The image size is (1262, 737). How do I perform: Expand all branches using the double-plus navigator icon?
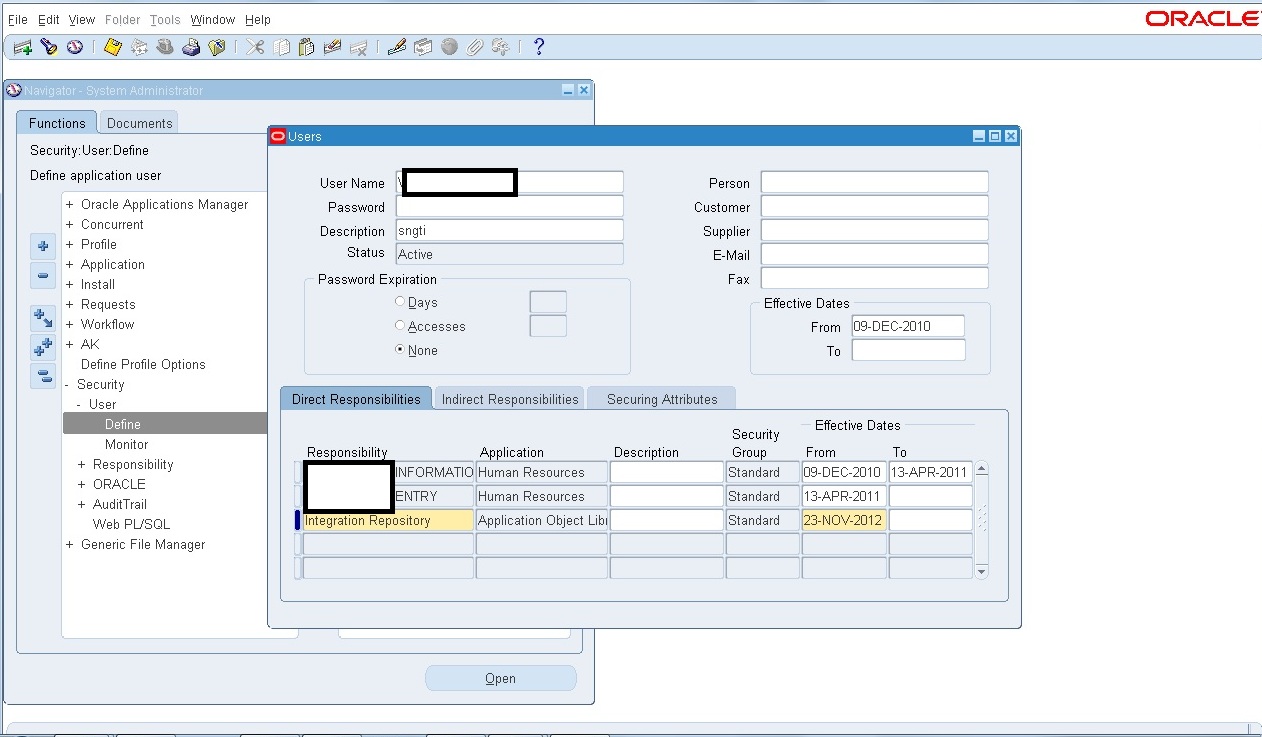tap(42, 347)
